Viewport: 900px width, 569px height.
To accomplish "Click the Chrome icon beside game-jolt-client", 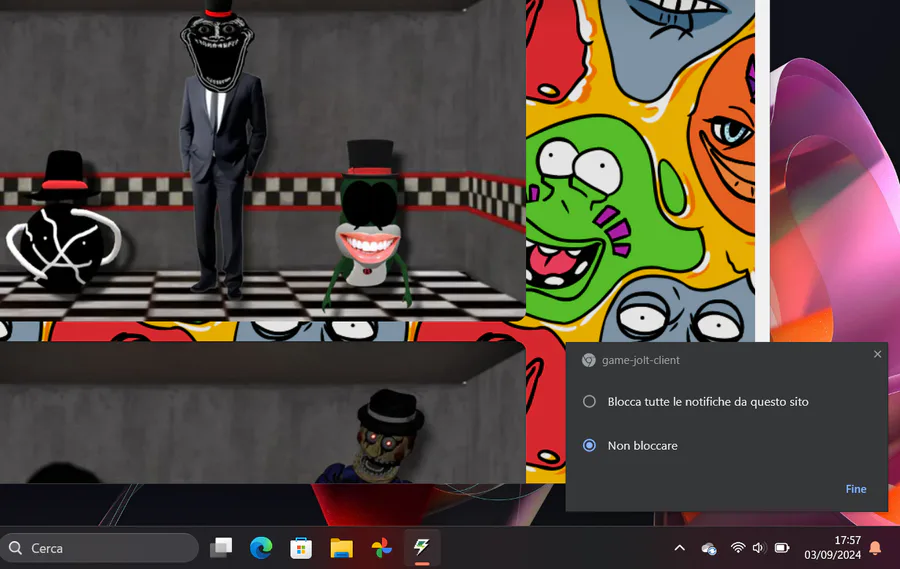I will click(x=588, y=360).
